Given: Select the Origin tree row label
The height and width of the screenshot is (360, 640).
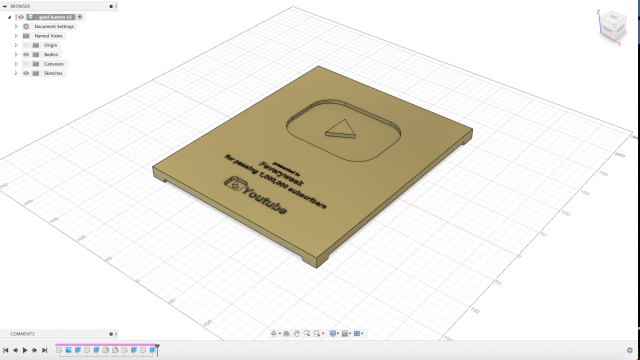Looking at the screenshot, I should point(51,45).
